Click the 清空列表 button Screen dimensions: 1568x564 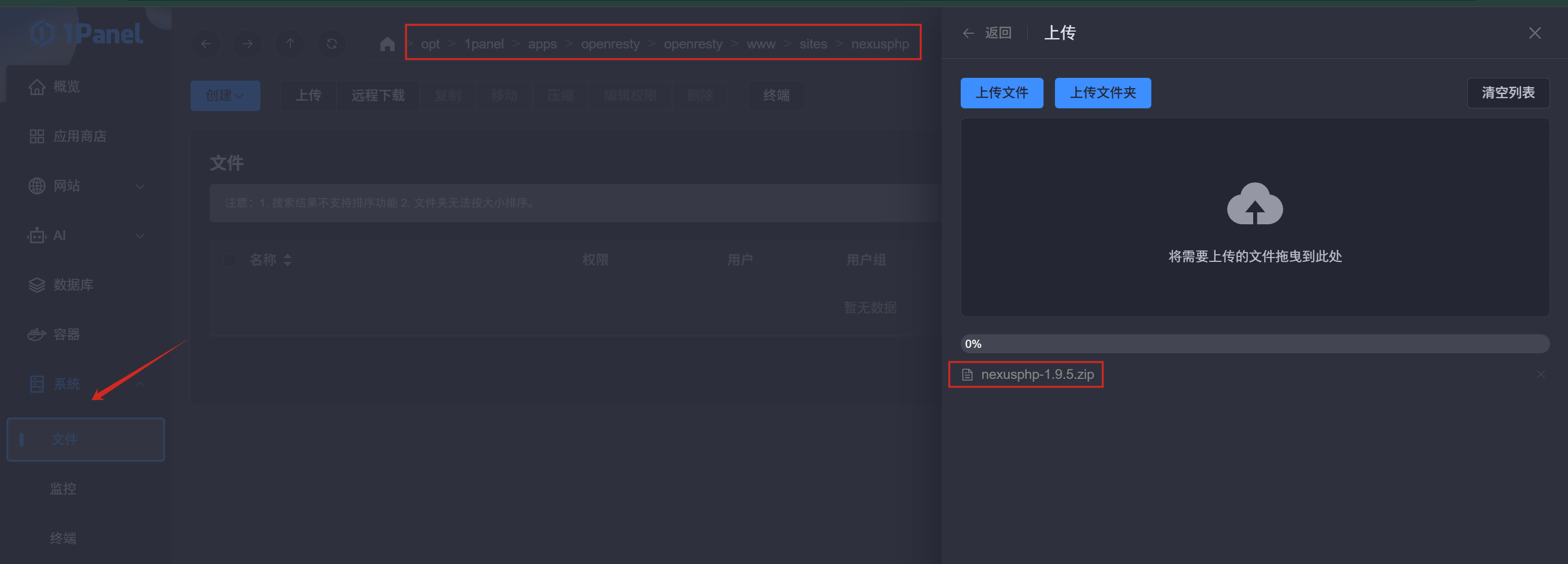(x=1508, y=93)
